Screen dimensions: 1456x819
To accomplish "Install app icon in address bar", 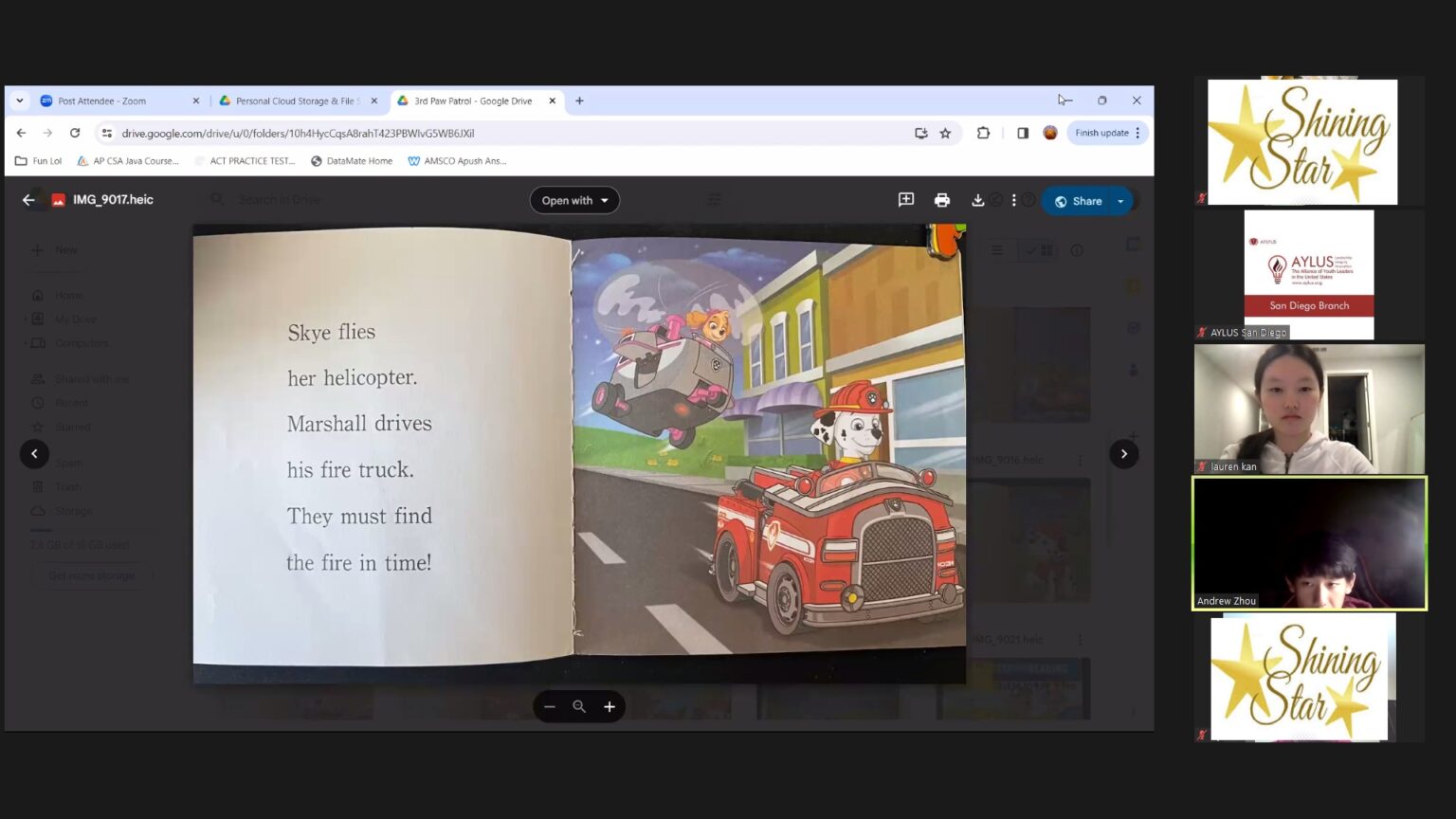I will click(x=920, y=133).
